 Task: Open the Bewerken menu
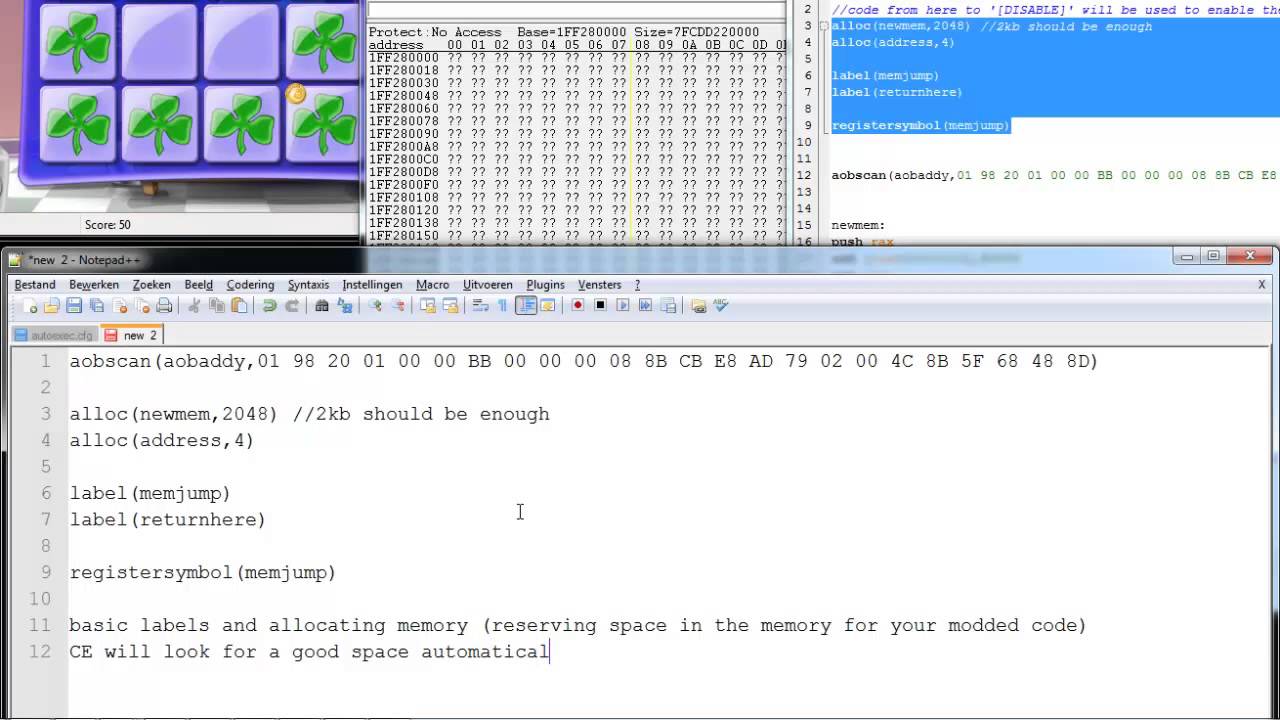(x=94, y=285)
